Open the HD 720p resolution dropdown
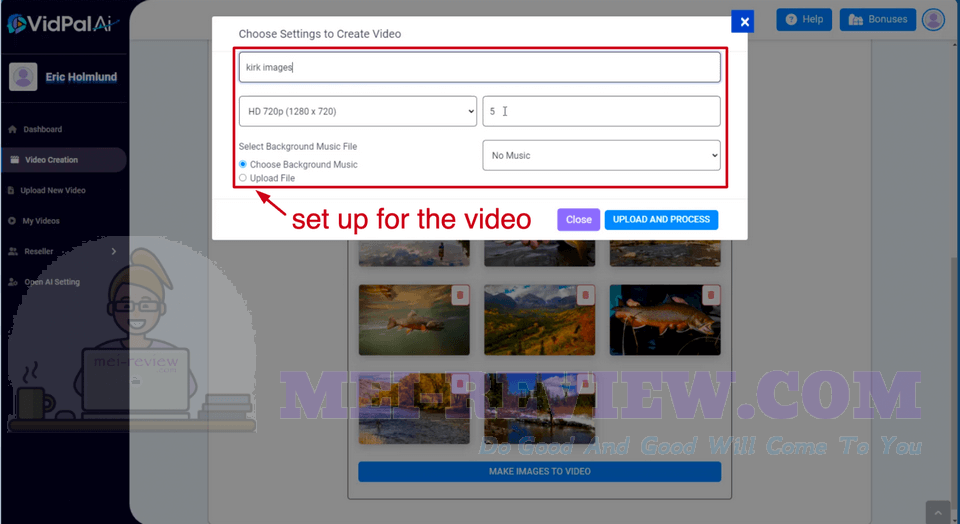 tap(358, 111)
